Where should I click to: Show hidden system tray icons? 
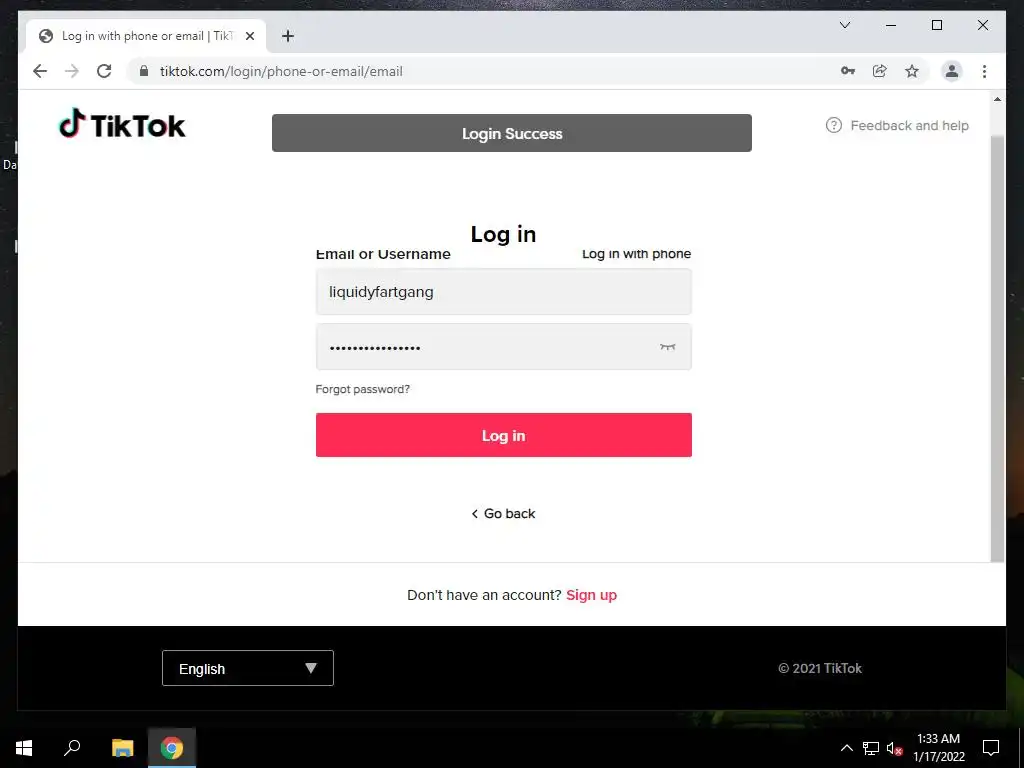[x=846, y=748]
